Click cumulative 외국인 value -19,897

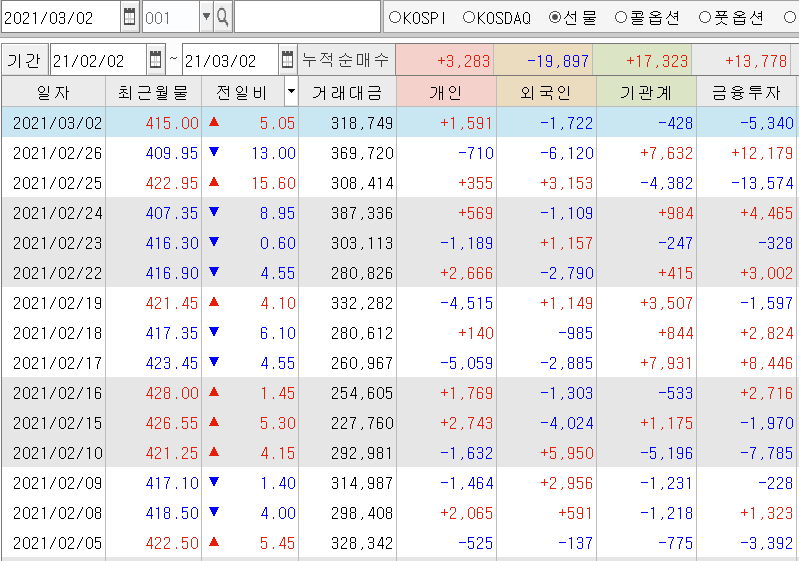558,61
